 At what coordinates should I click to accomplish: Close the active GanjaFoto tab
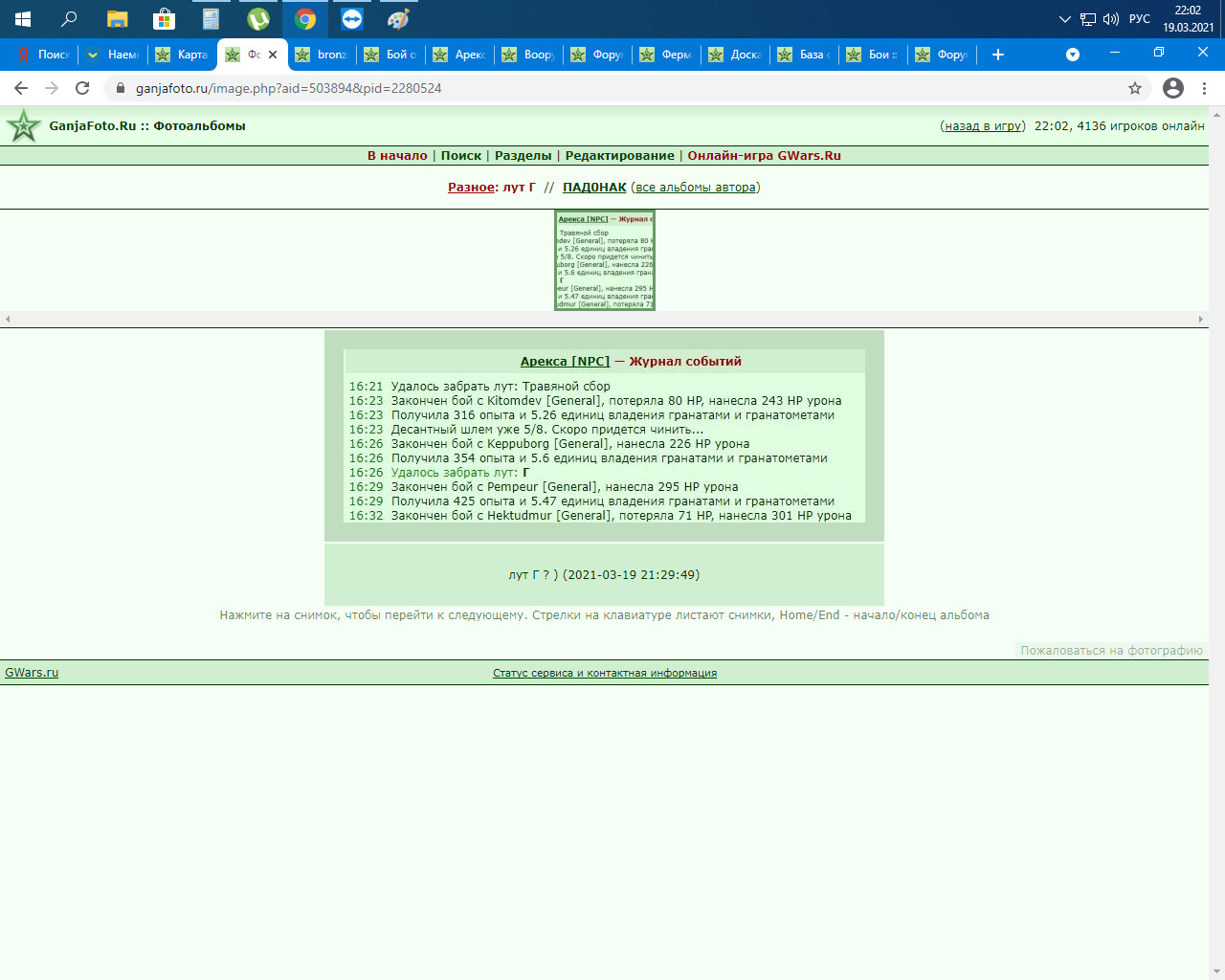pos(273,55)
